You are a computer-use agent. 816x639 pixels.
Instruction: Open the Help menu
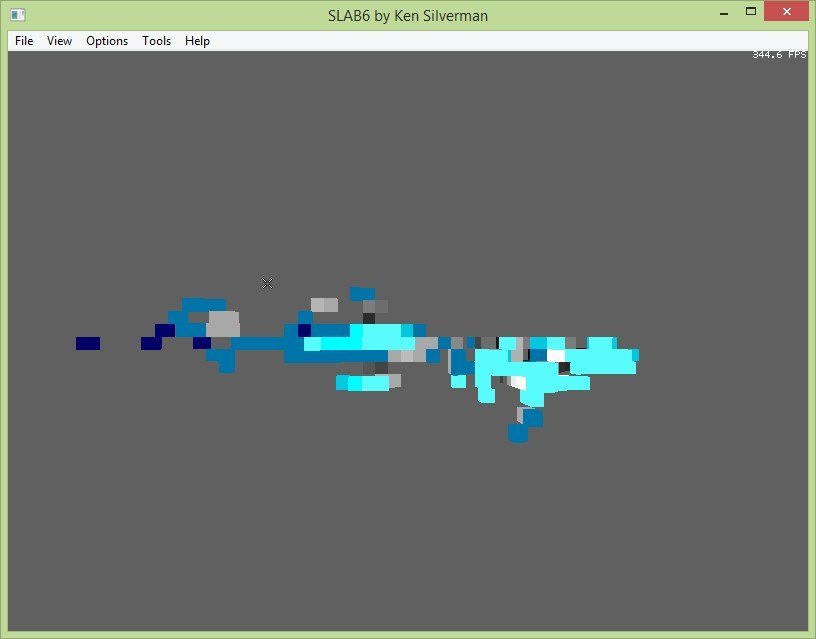click(x=197, y=41)
